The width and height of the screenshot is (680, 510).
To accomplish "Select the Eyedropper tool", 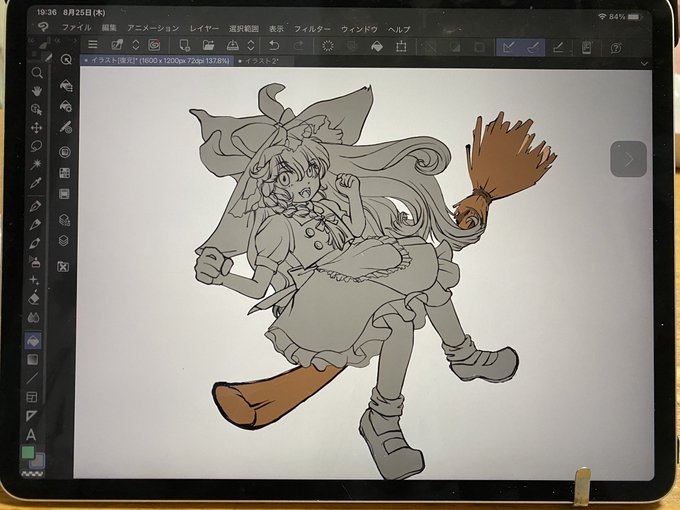I will point(36,183).
